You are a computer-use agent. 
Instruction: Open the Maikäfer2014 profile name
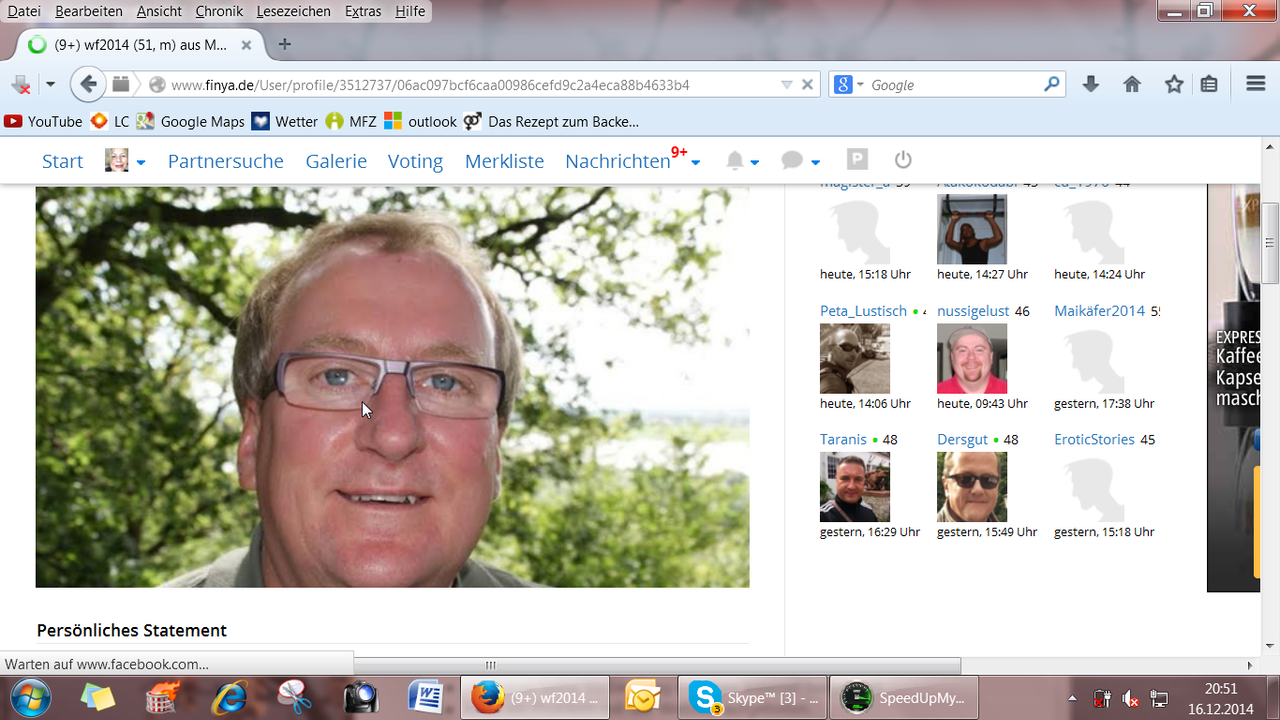click(x=1099, y=311)
